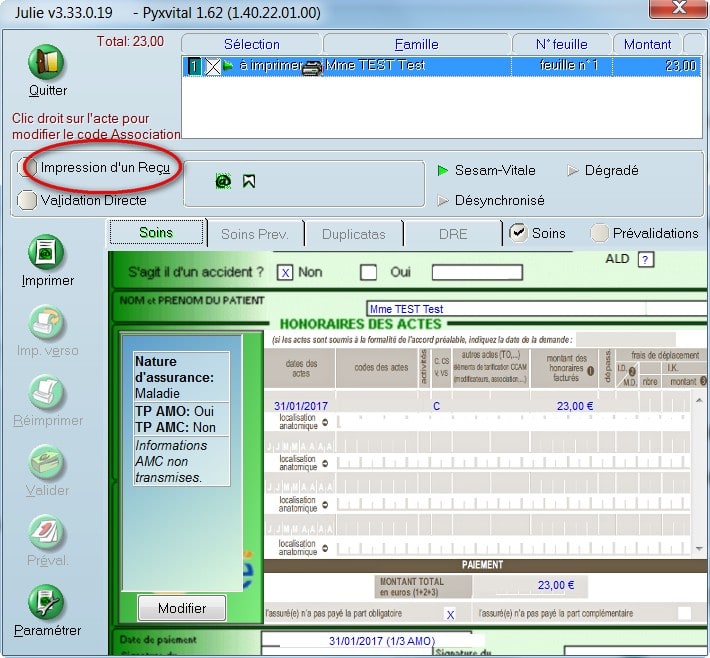The width and height of the screenshot is (710, 658).
Task: Click the ALD question mark help icon
Action: pyautogui.click(x=645, y=260)
